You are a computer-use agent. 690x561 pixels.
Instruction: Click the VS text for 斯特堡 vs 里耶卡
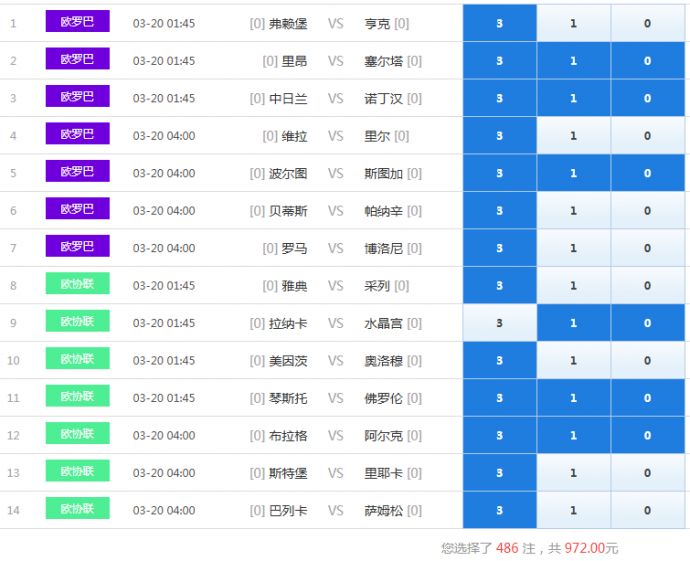coord(335,473)
